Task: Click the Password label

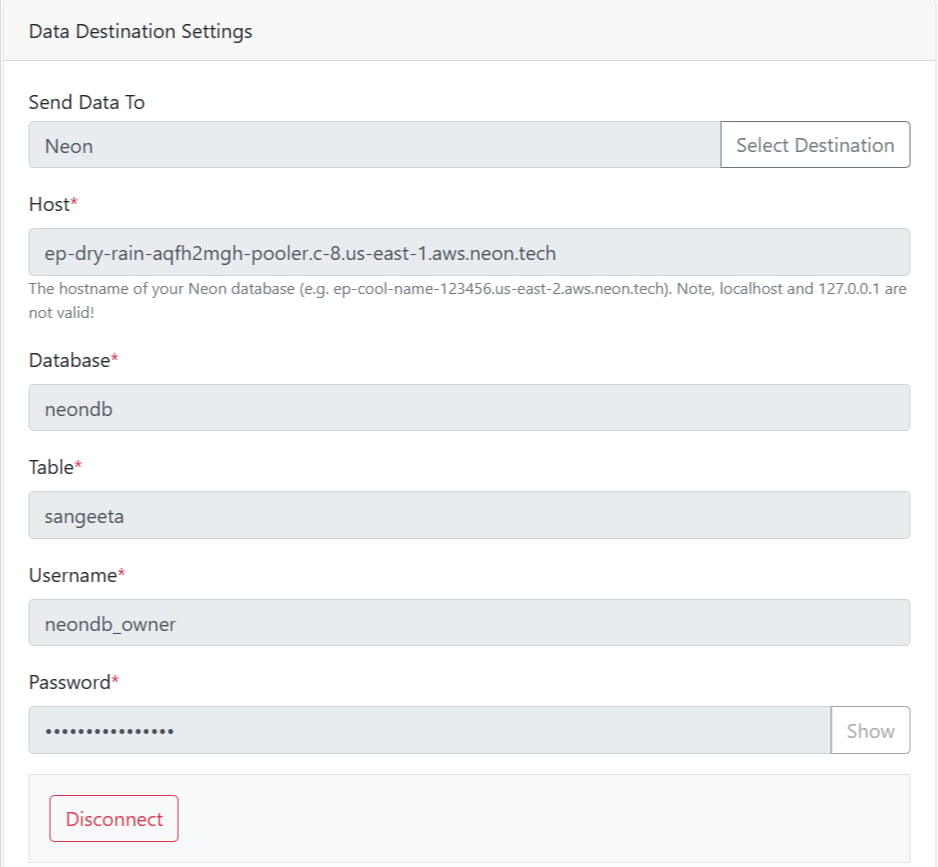Action: click(74, 682)
